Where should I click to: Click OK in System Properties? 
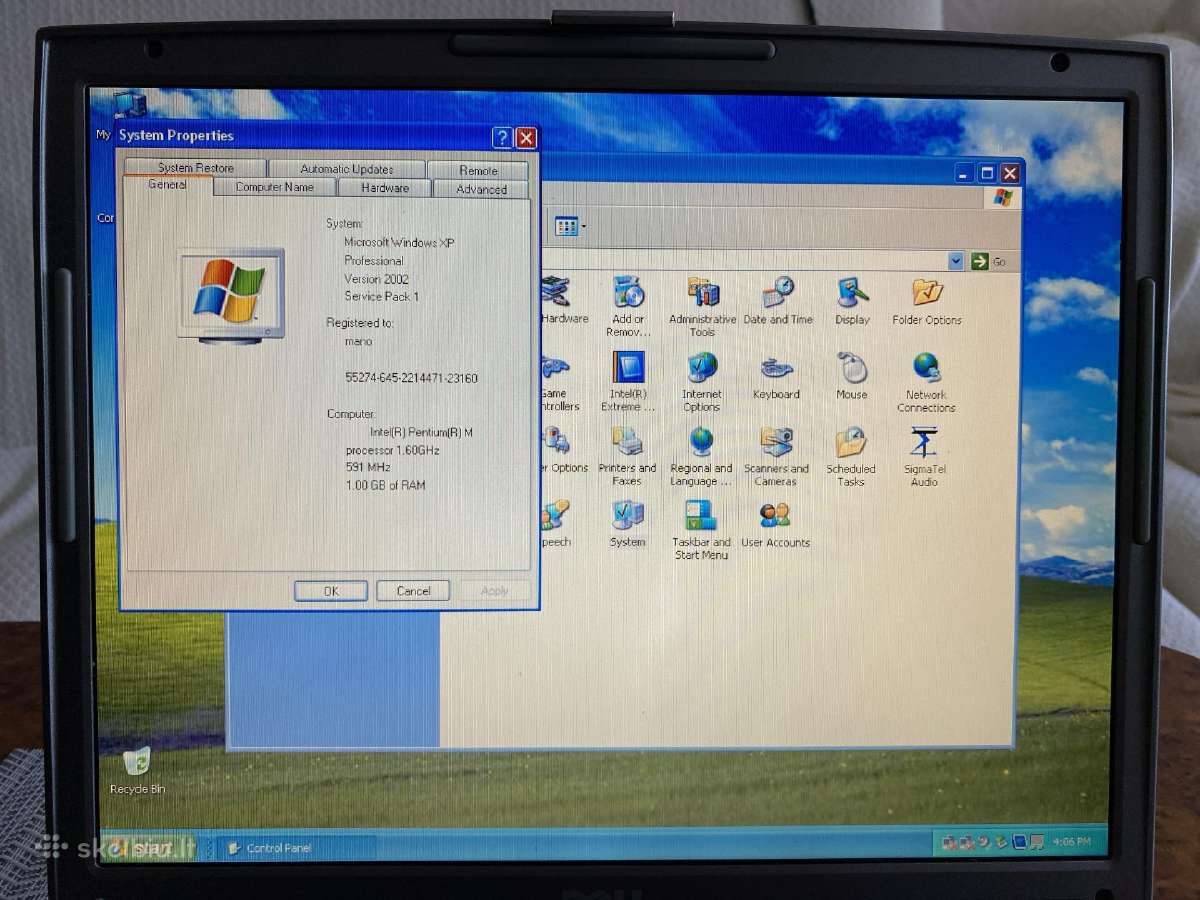(331, 591)
